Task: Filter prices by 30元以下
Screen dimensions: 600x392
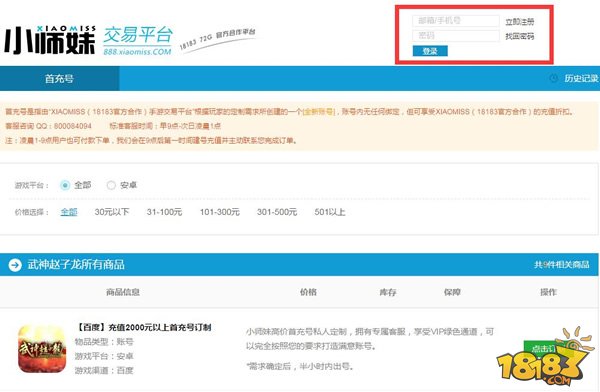Action: click(x=112, y=212)
